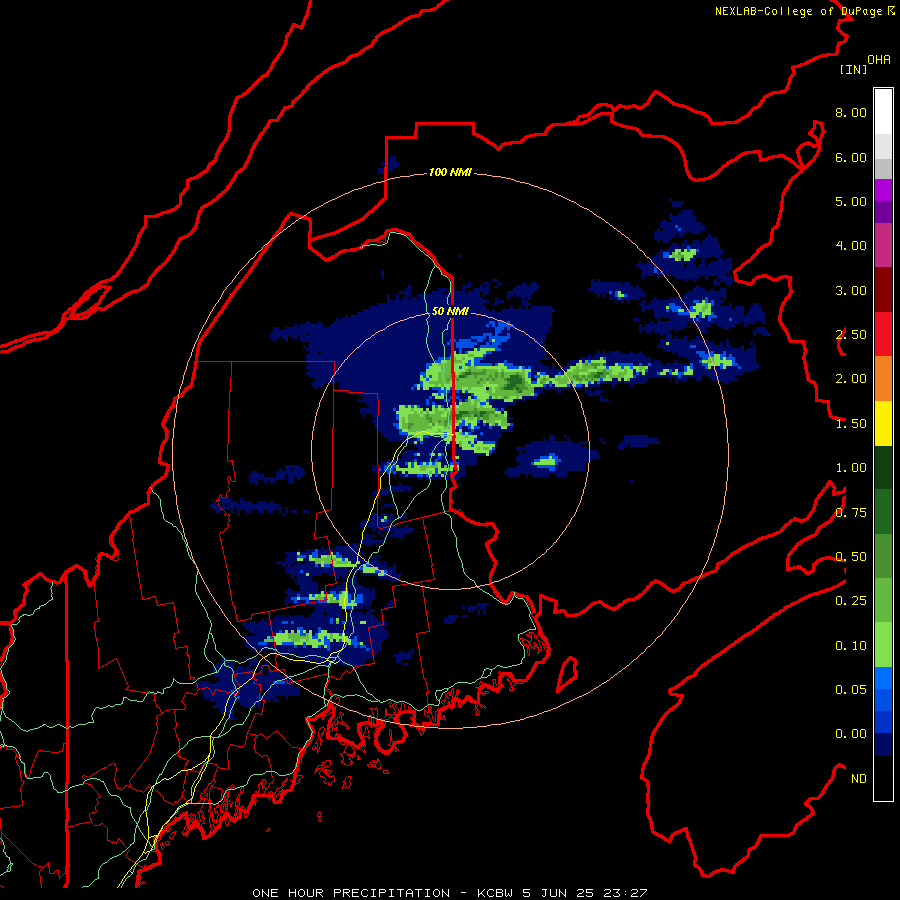This screenshot has height=900, width=900.
Task: Click the ND legend label
Action: [859, 779]
